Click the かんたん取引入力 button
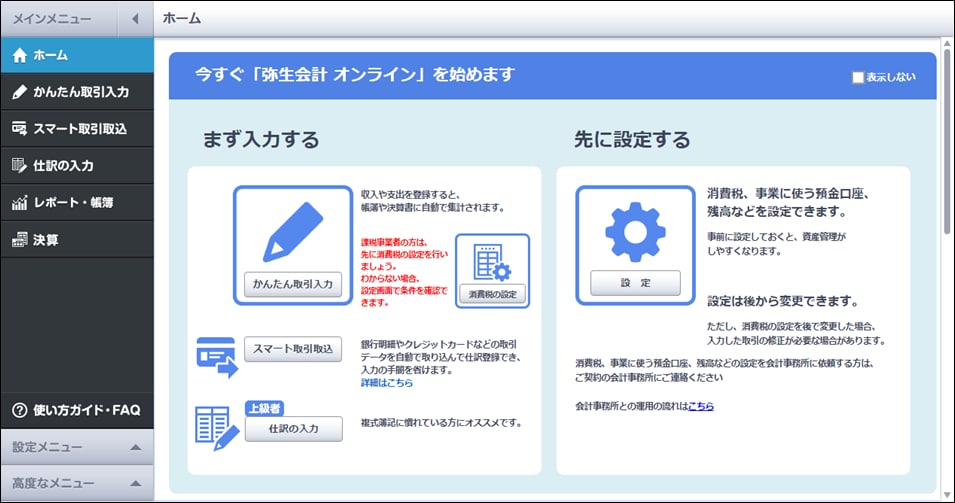Viewport: 955px width, 503px height. coord(293,284)
